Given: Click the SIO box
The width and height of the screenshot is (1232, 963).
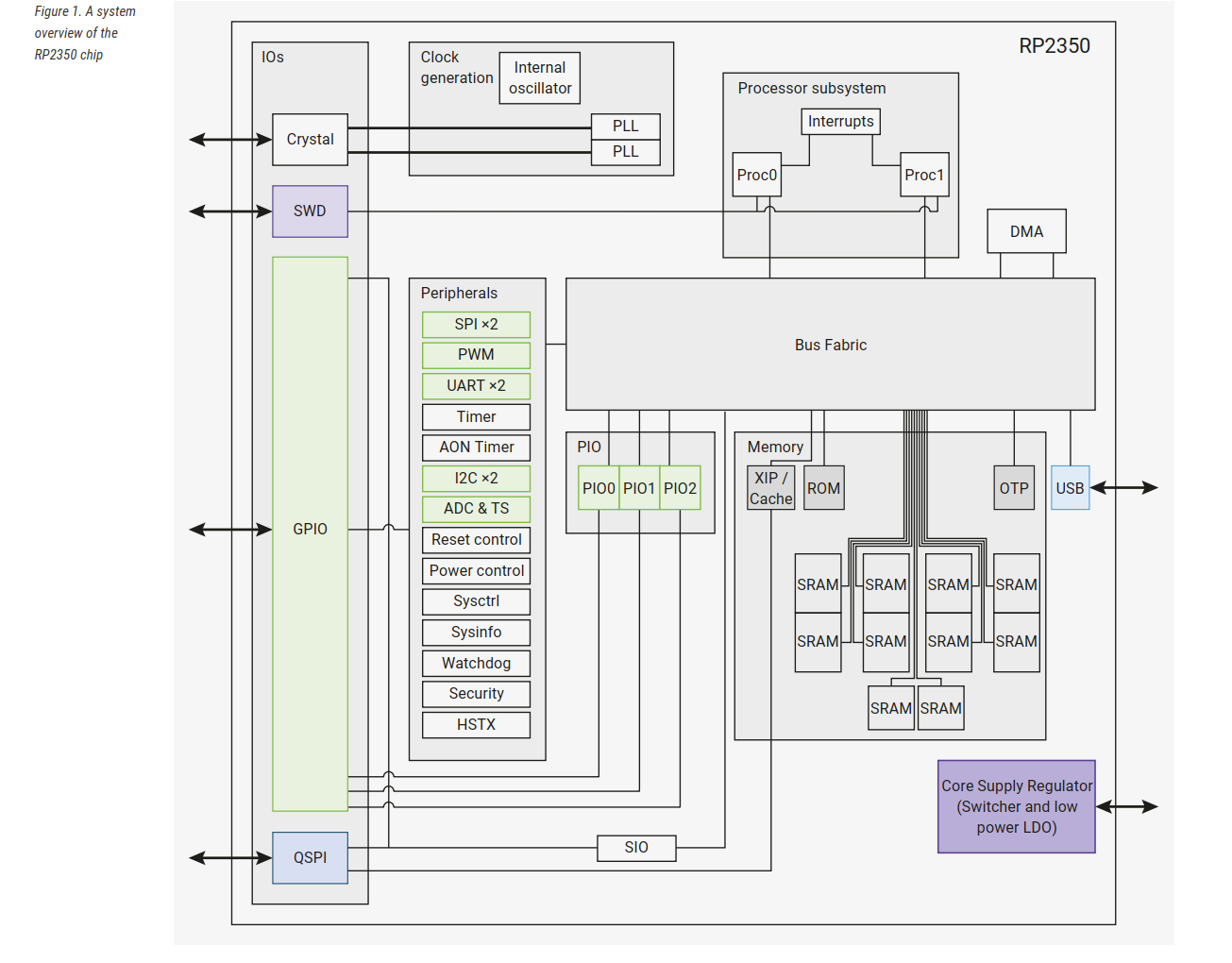Looking at the screenshot, I should tap(636, 848).
